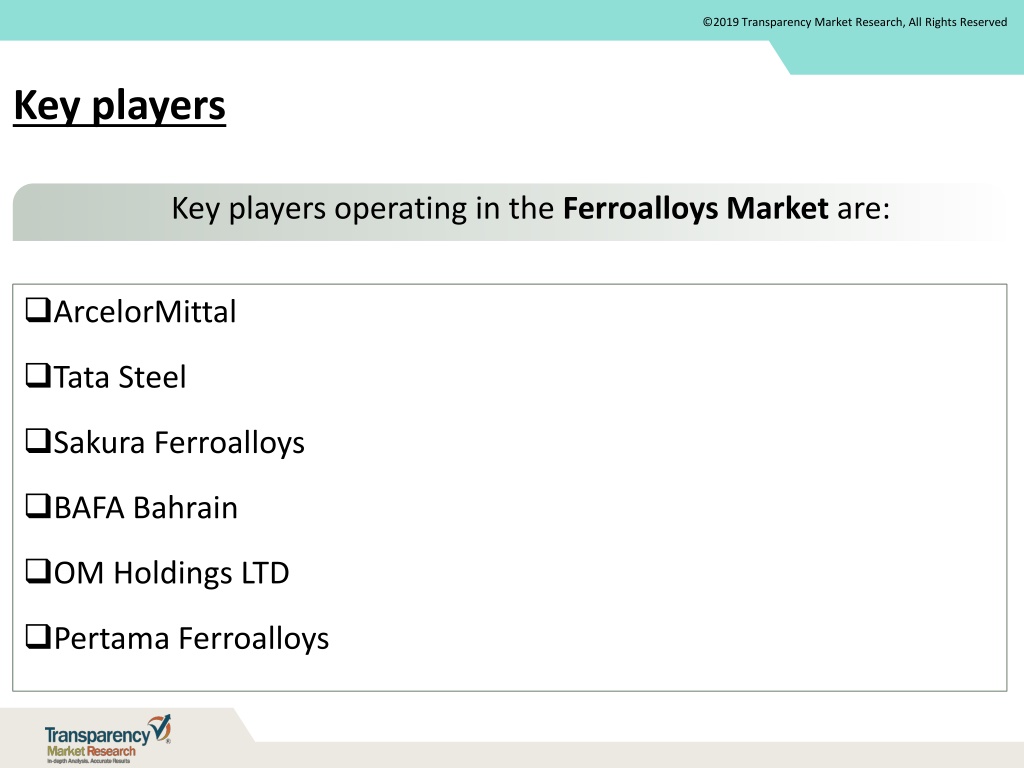Click Pertama Ferroalloys list entry
The width and height of the screenshot is (1024, 768).
pos(191,639)
